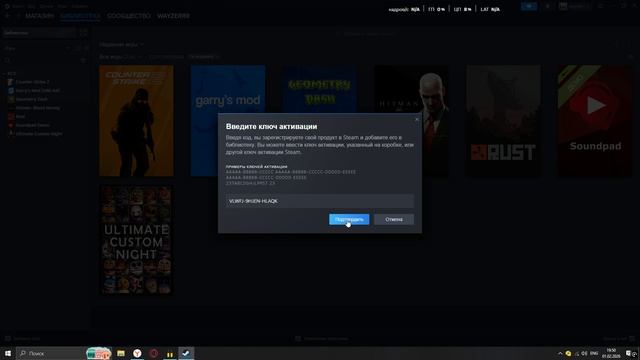The height and width of the screenshot is (360, 640).
Task: Open File Explorer from the taskbar
Action: (x=121, y=353)
